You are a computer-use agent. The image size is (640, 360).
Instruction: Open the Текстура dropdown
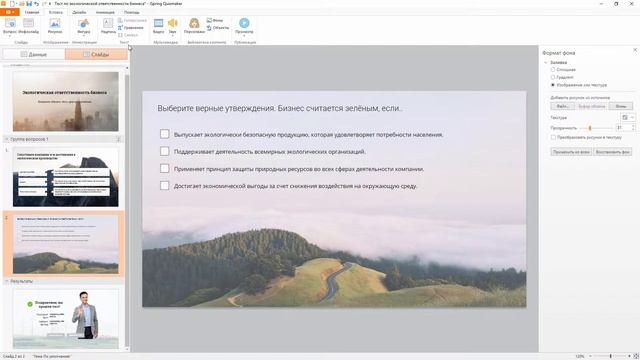[628, 118]
